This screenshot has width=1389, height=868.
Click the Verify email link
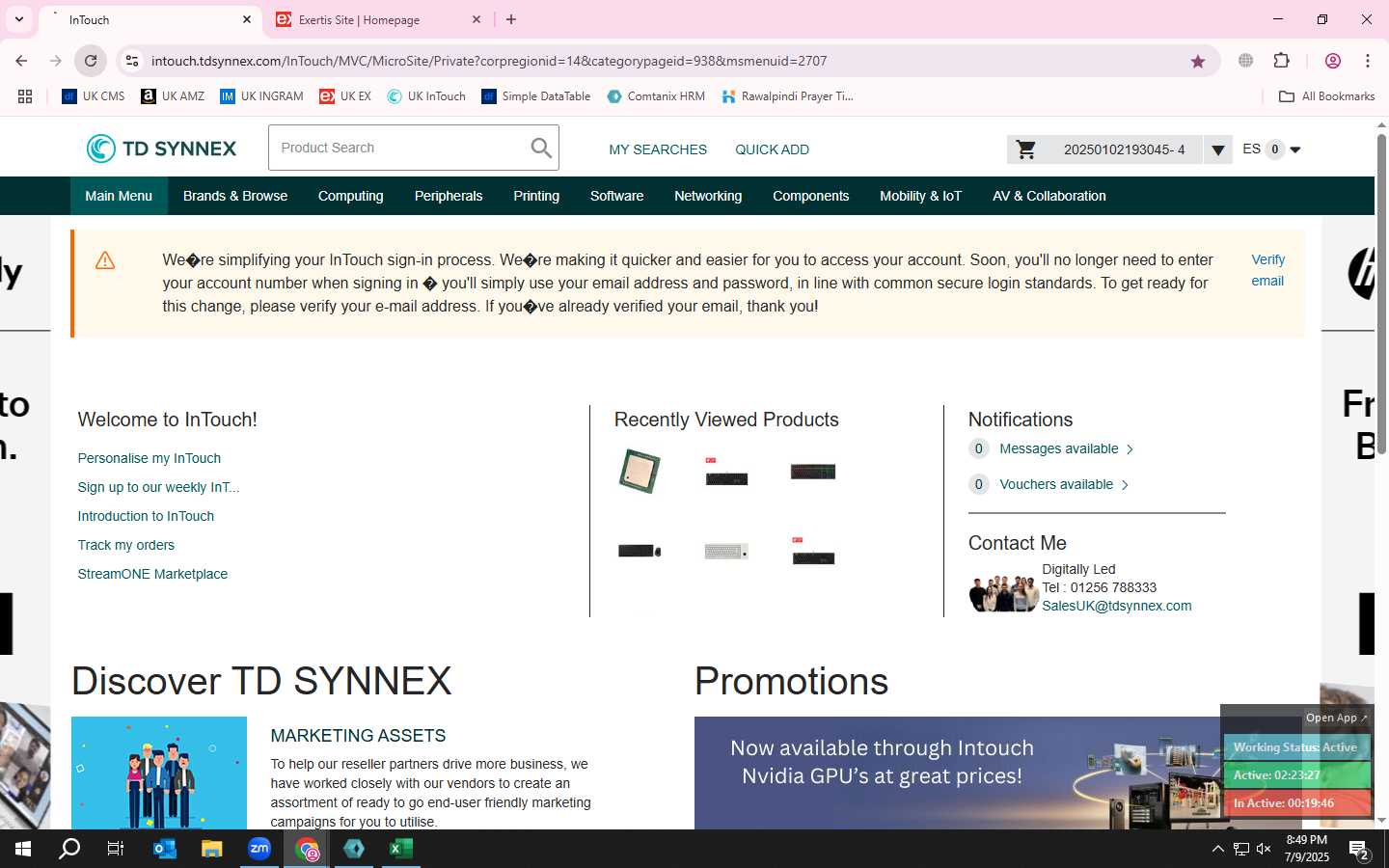tap(1268, 270)
